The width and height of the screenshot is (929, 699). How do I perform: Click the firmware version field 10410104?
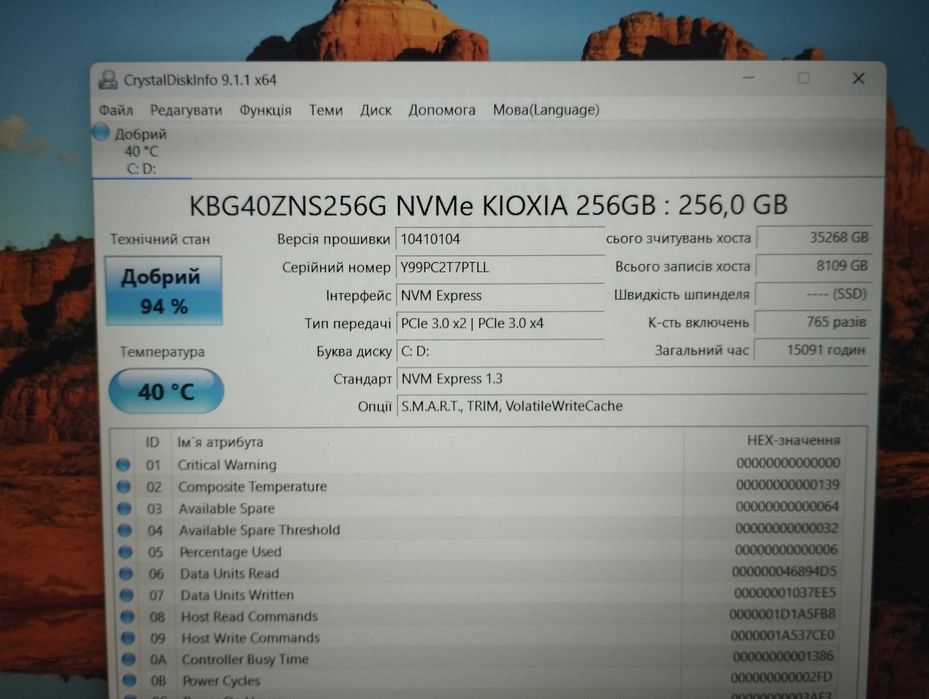[499, 239]
